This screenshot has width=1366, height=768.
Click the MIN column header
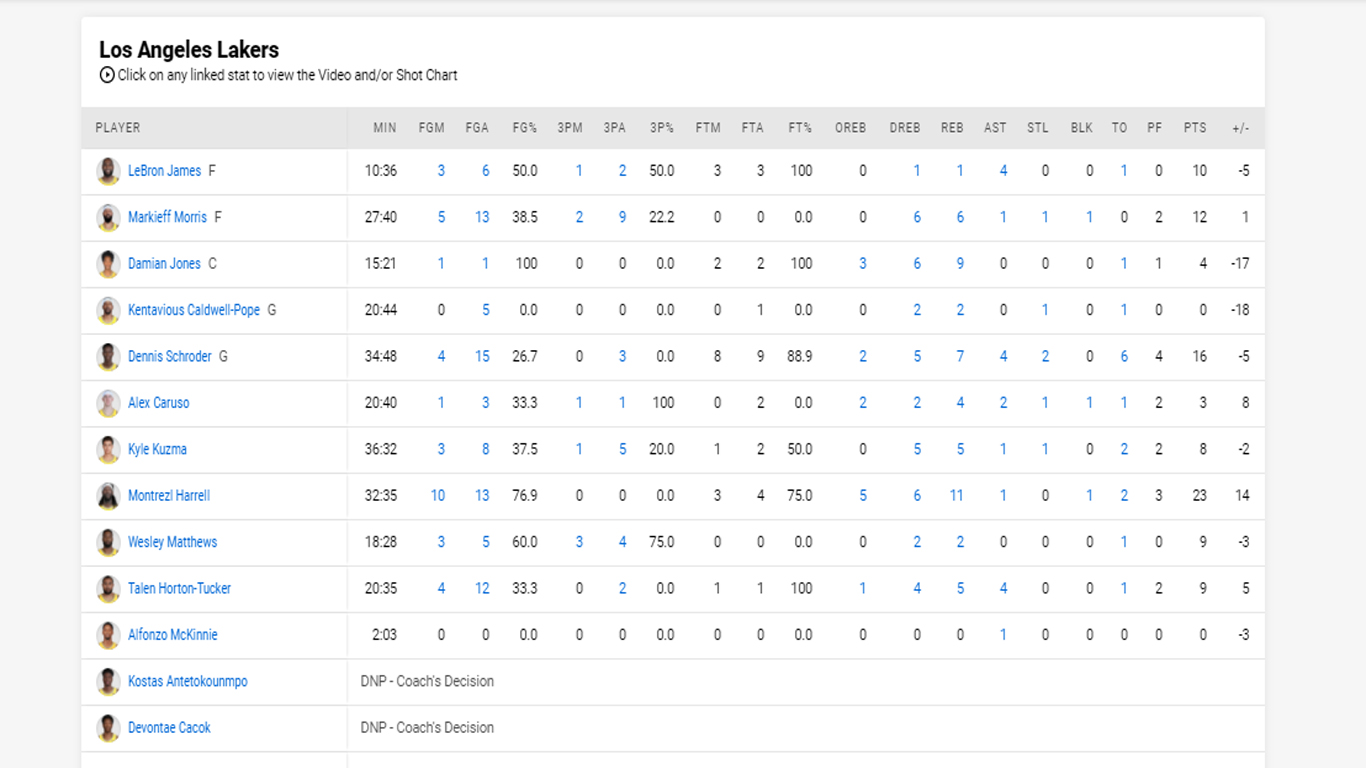pyautogui.click(x=385, y=128)
